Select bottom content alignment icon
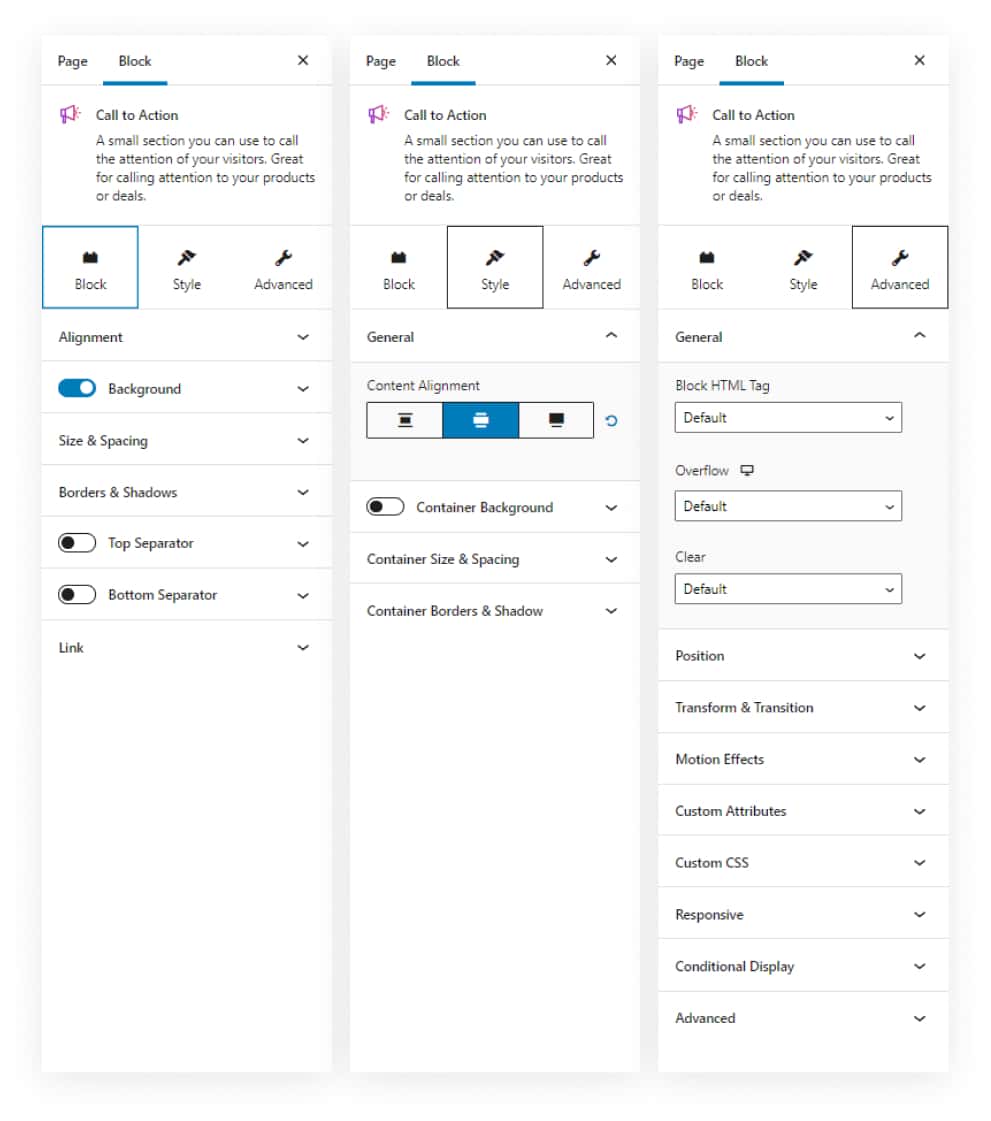 coord(557,420)
